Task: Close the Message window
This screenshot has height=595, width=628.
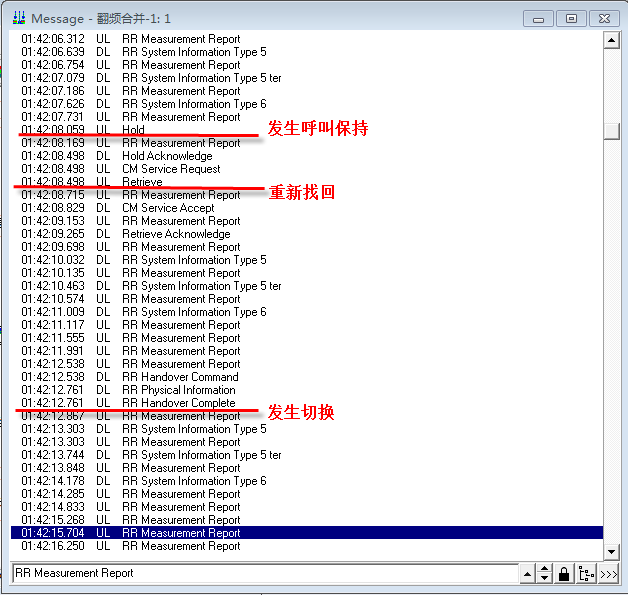Action: pos(604,18)
